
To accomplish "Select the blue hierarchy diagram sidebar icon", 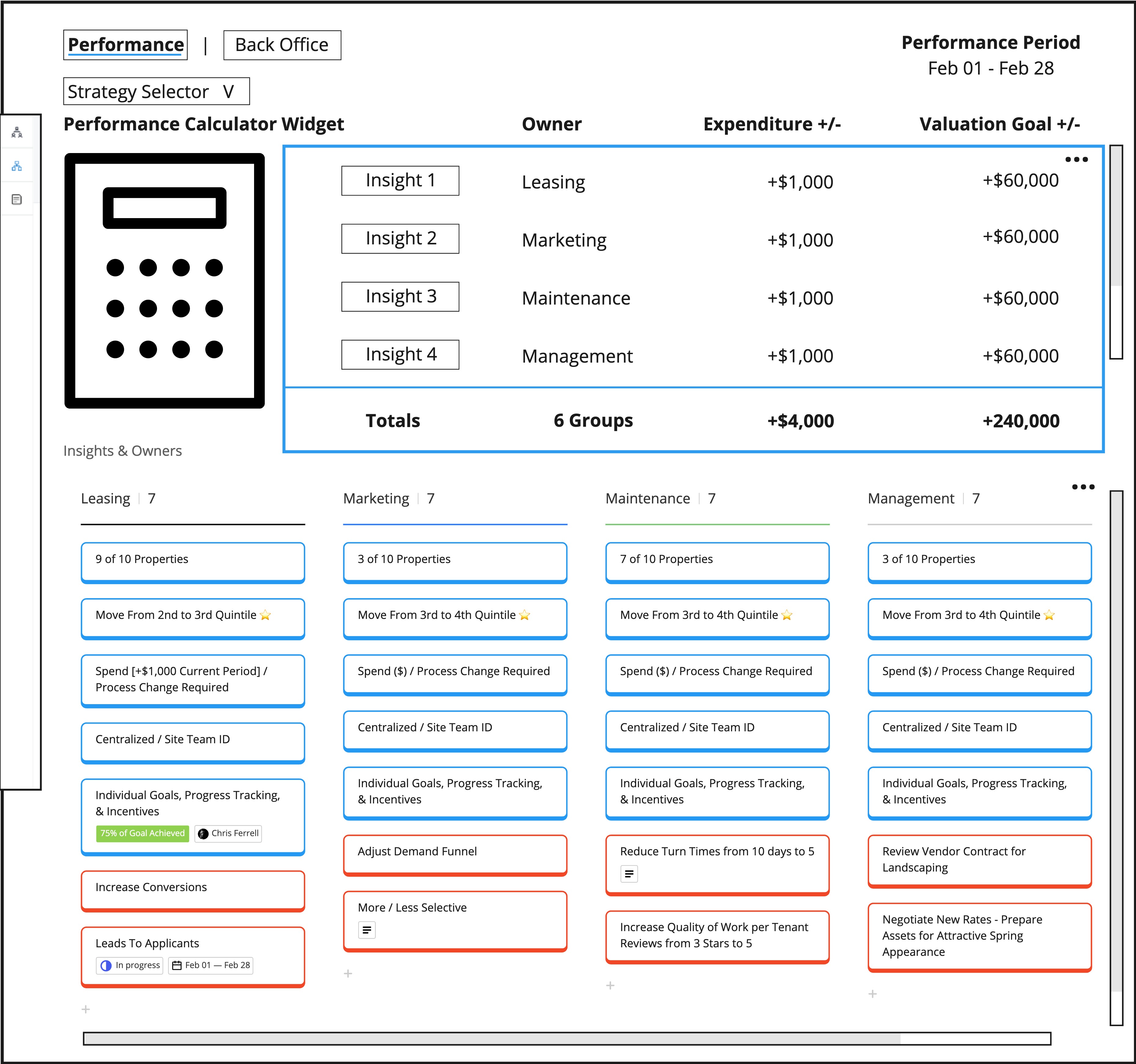I will 17,166.
